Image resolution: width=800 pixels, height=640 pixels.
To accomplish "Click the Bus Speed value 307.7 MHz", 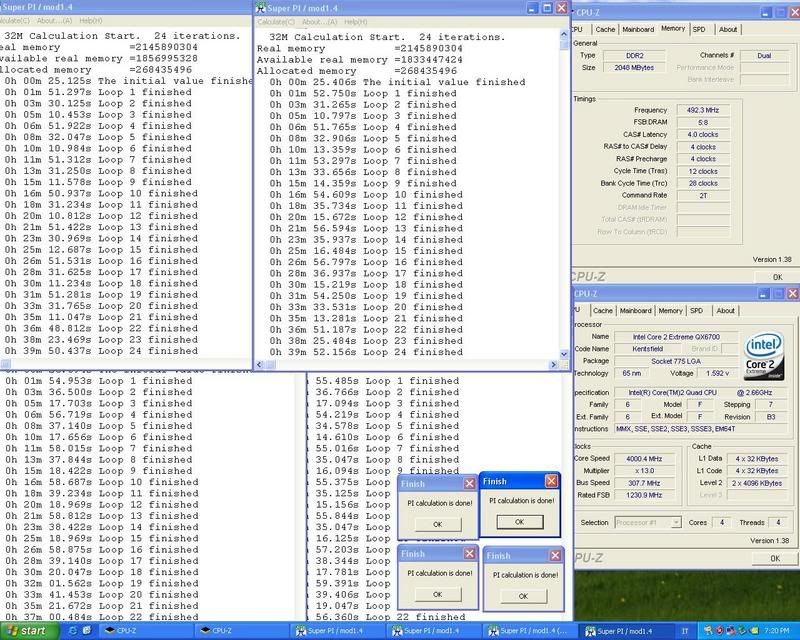I will (x=644, y=483).
